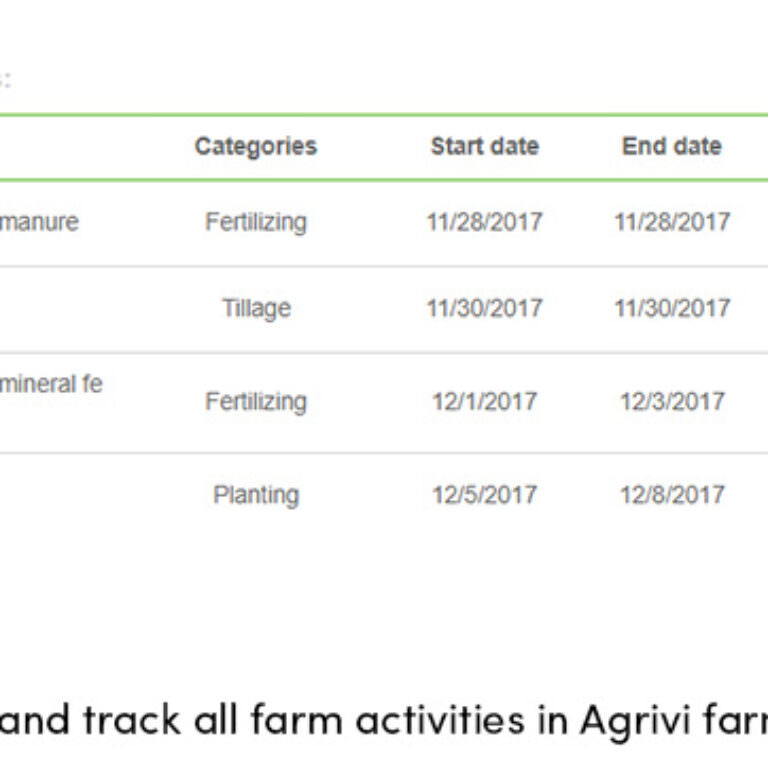Click Fertilizing category in first row
The width and height of the screenshot is (768, 768).
(x=256, y=222)
